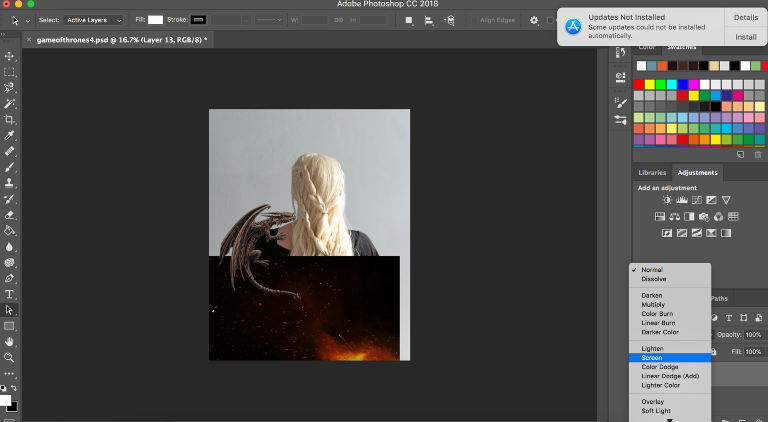The image size is (768, 422).
Task: Open the gameofthrones4.psd document tab
Action: point(122,40)
